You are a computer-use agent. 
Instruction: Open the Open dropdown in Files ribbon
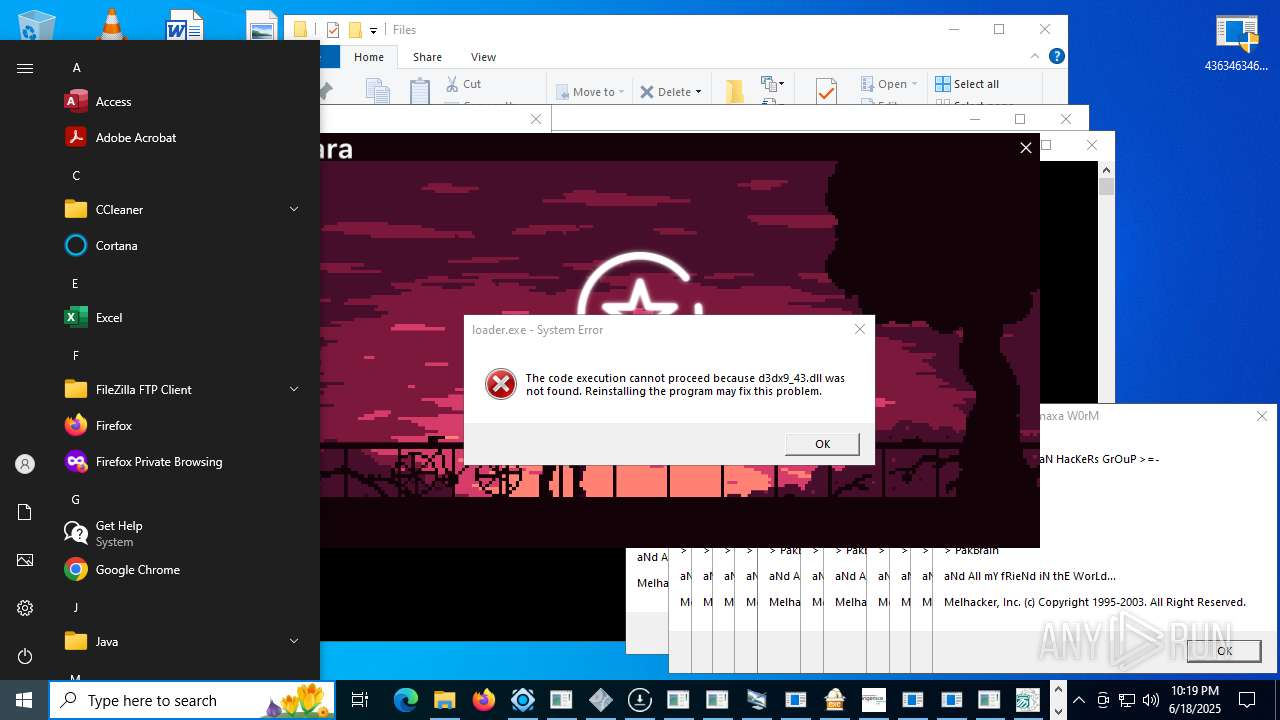click(890, 84)
